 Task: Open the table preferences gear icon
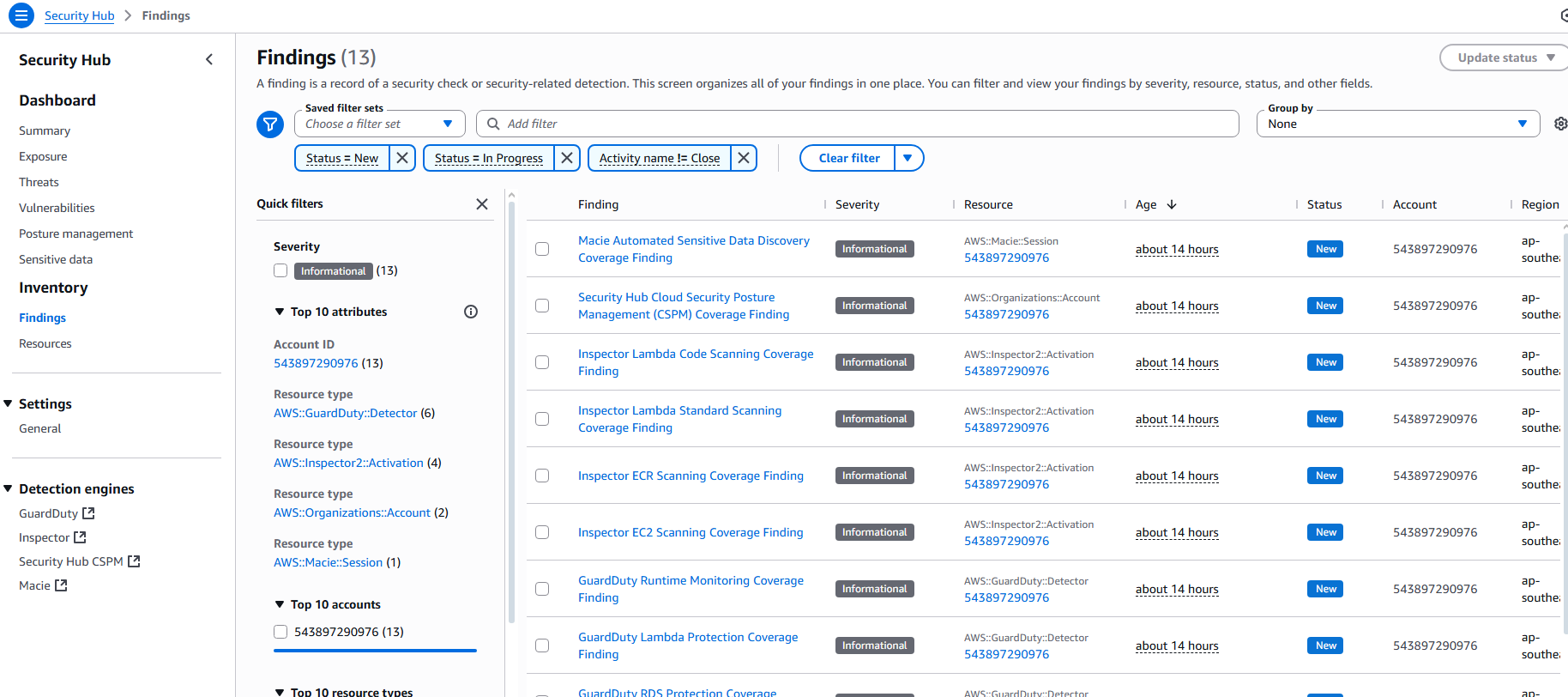[x=1560, y=124]
